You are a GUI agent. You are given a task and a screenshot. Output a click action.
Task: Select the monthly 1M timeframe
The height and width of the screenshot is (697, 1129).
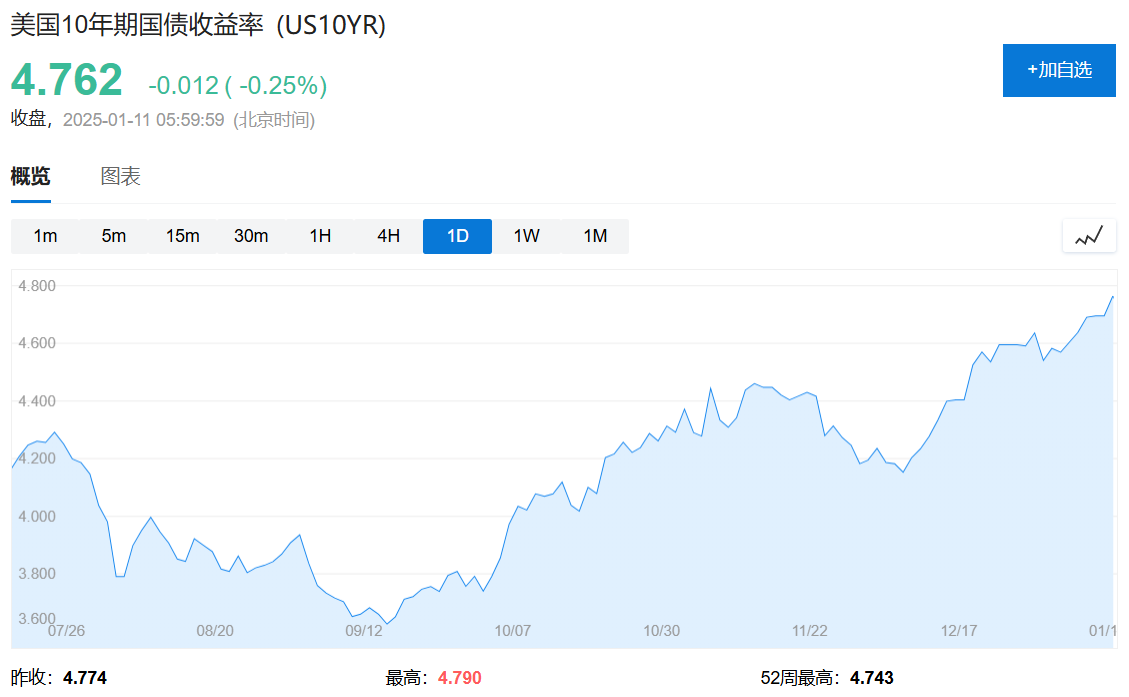point(595,236)
